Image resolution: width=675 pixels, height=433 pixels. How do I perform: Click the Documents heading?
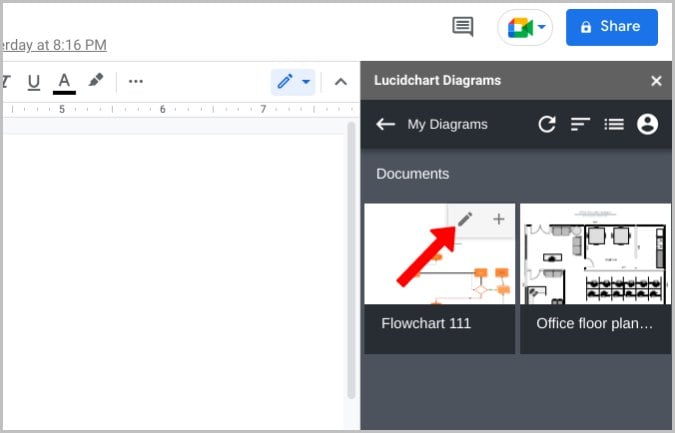pos(412,174)
